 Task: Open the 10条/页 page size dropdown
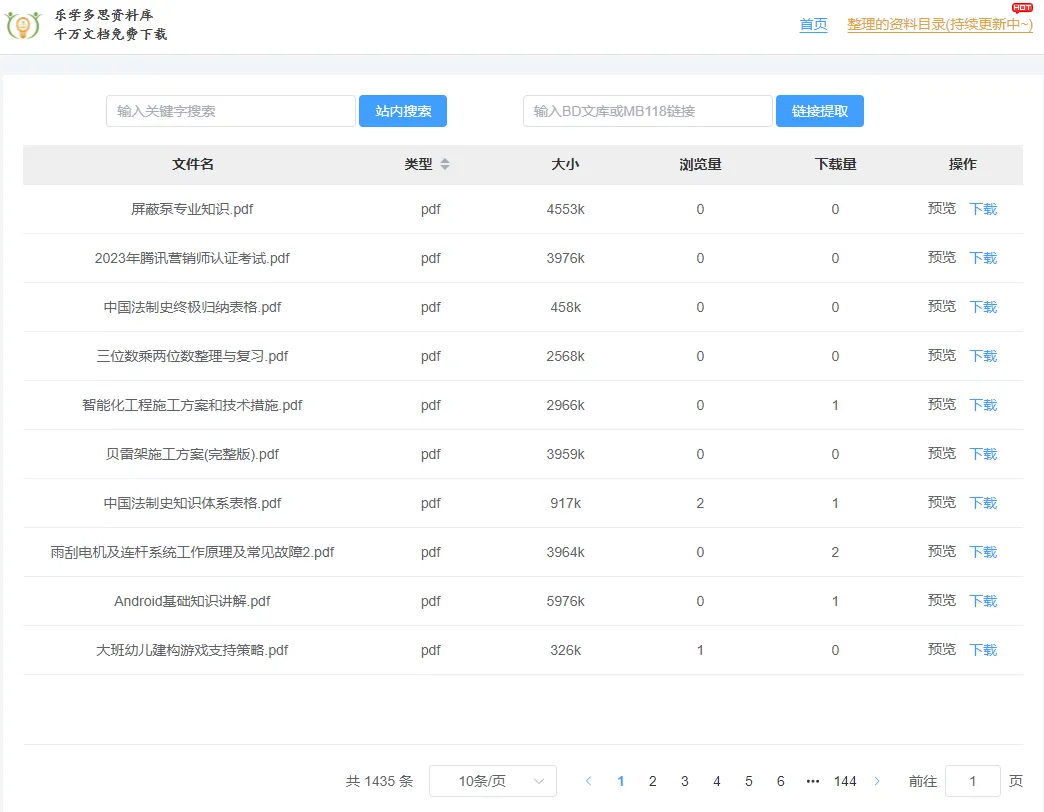pyautogui.click(x=492, y=781)
